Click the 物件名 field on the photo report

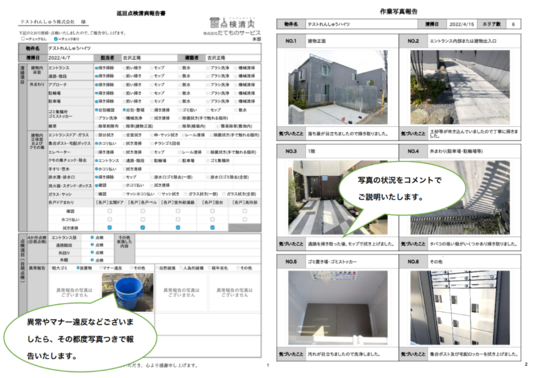click(362, 24)
